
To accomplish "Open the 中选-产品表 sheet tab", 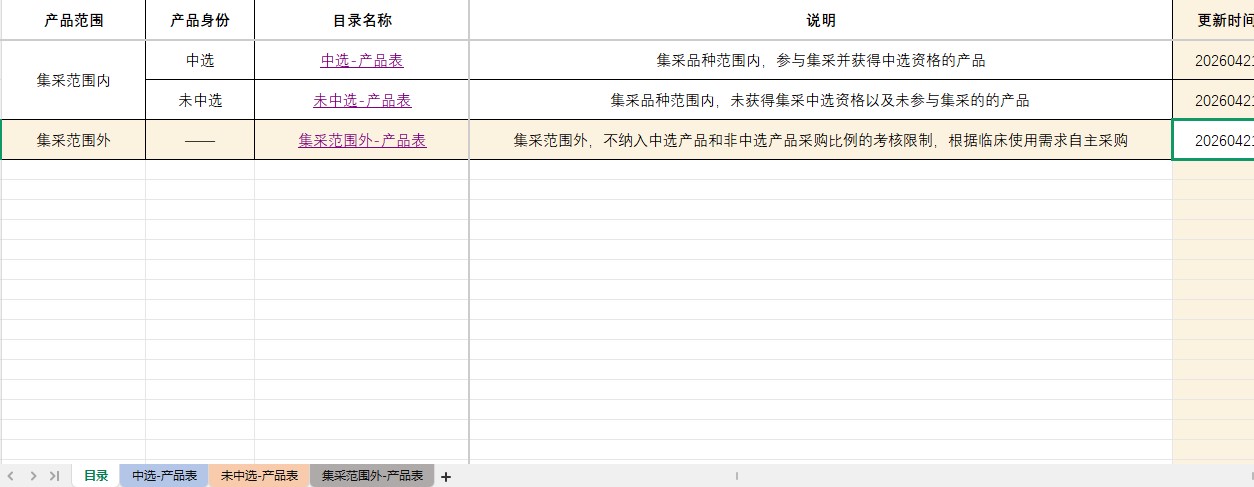I will tap(164, 476).
